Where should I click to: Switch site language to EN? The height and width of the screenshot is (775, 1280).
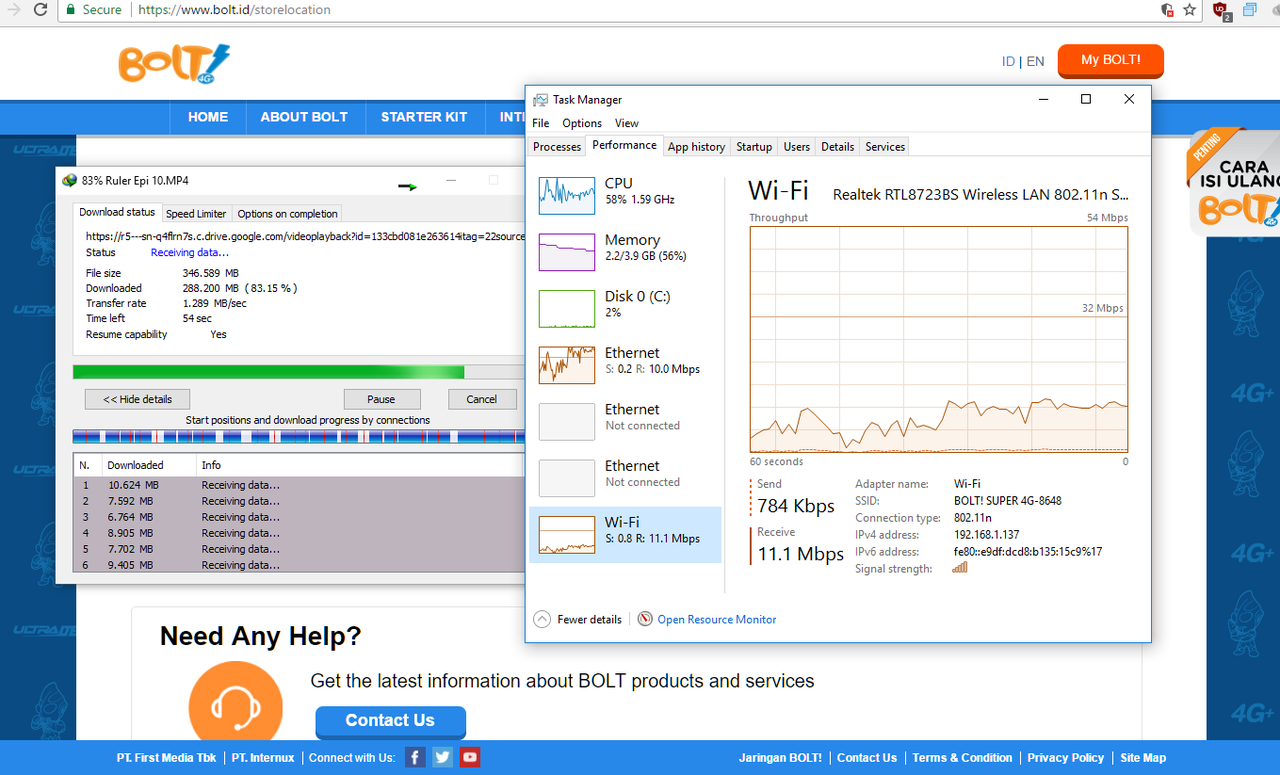pos(1035,61)
